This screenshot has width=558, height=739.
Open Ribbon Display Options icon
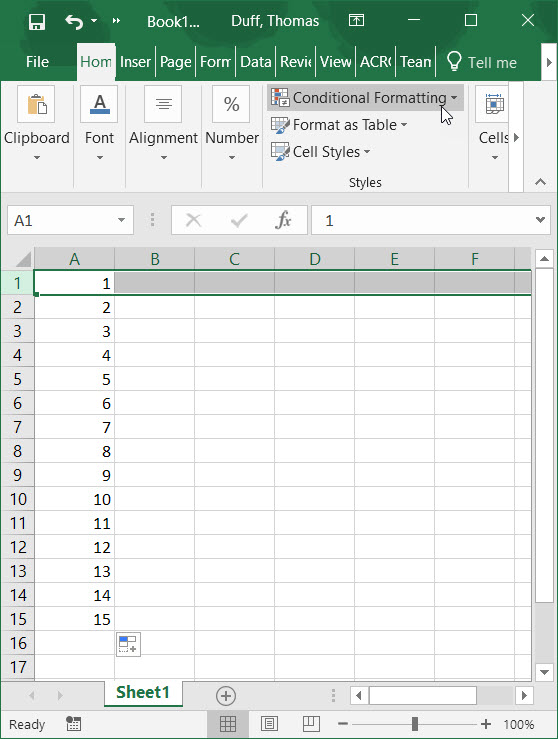[356, 20]
